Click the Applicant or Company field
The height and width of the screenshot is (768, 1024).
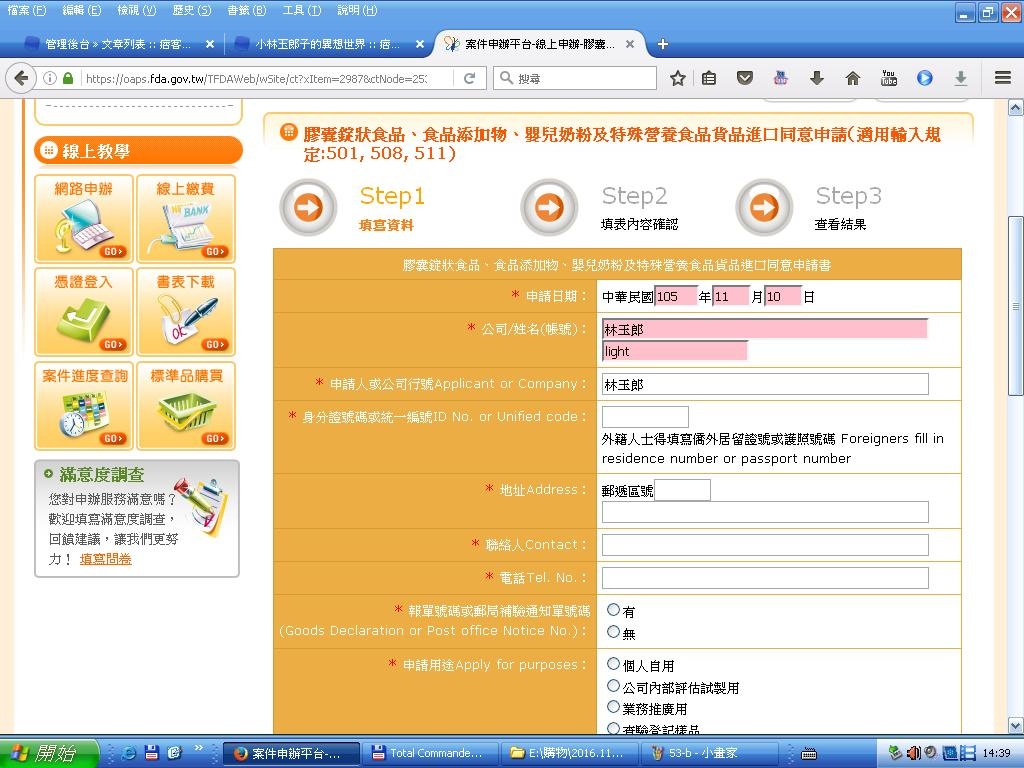click(765, 384)
